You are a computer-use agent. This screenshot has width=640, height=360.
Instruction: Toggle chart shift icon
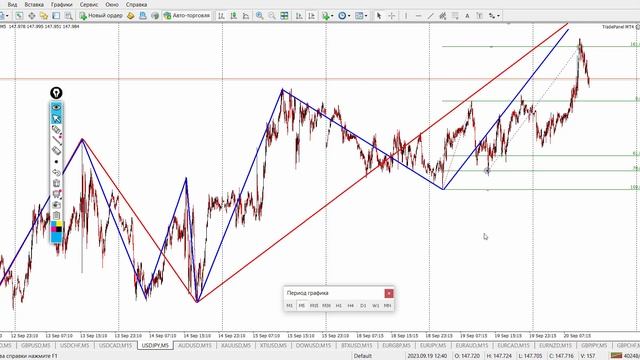311,16
